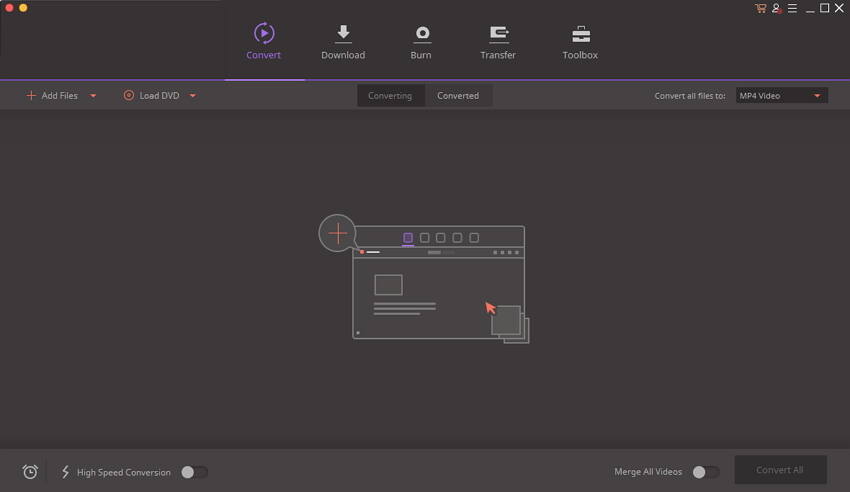The height and width of the screenshot is (492, 850).
Task: Minimize the window with underscore icon
Action: point(810,9)
